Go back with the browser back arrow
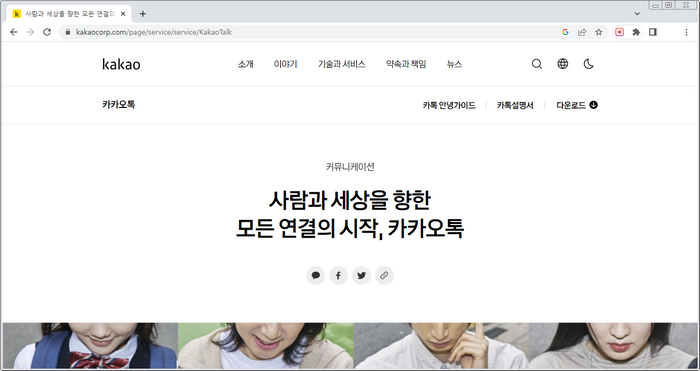The width and height of the screenshot is (700, 371). [x=14, y=32]
